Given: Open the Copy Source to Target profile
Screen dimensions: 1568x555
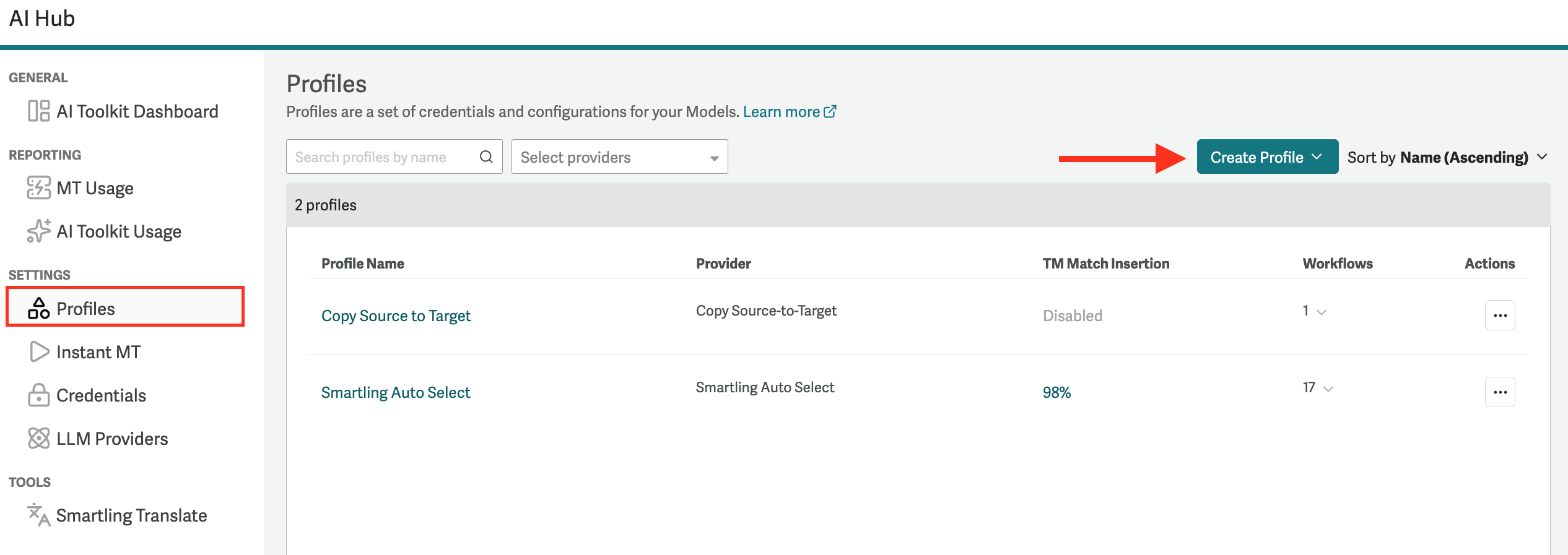Looking at the screenshot, I should click(x=396, y=316).
